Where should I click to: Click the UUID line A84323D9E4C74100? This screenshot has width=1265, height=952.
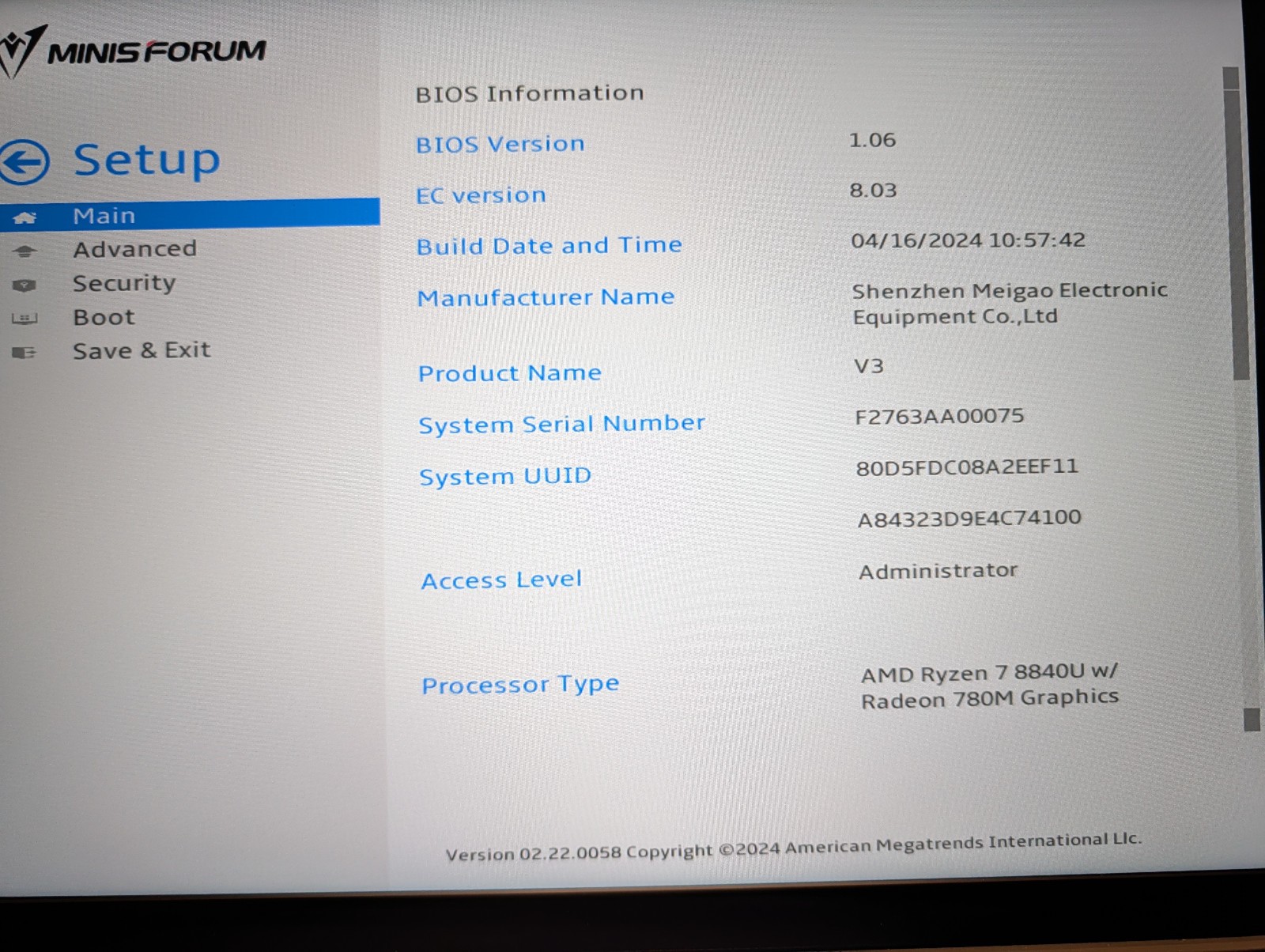click(969, 519)
